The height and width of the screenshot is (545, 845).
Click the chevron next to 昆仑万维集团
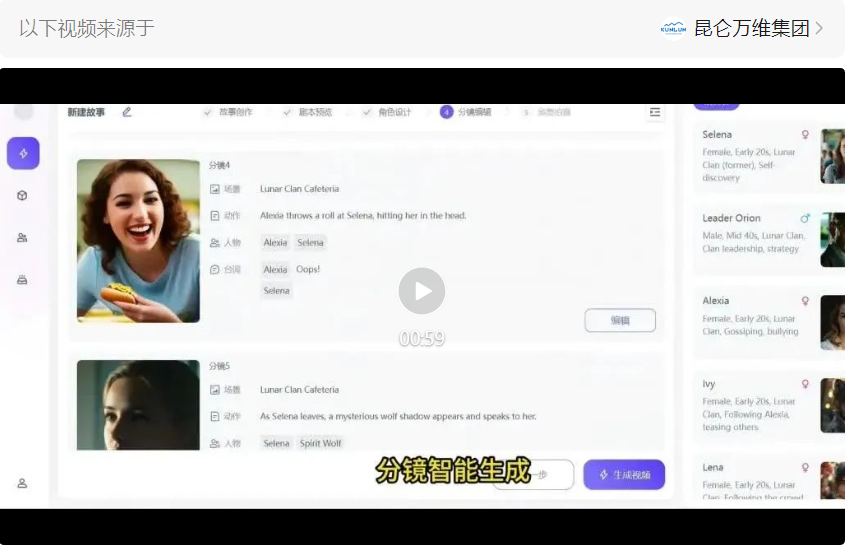tap(820, 28)
